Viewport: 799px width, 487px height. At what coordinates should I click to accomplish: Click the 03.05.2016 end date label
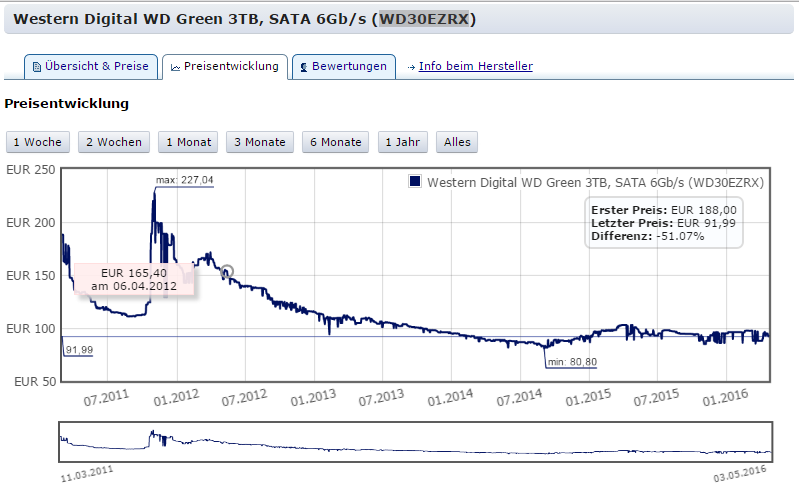click(740, 474)
